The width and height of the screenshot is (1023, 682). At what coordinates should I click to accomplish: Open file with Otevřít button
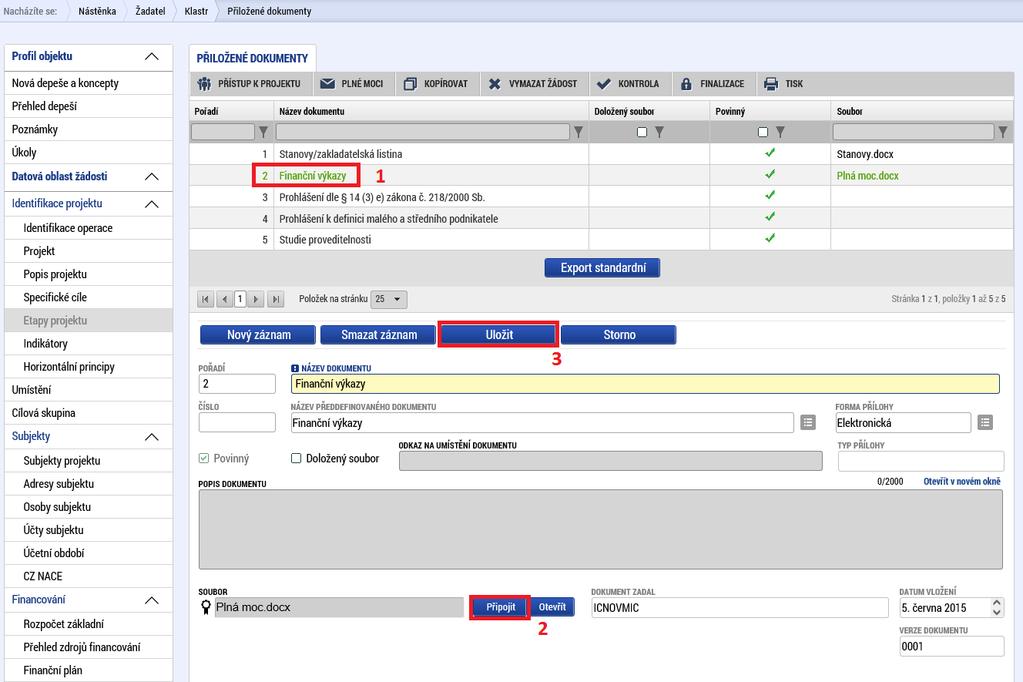tap(552, 607)
